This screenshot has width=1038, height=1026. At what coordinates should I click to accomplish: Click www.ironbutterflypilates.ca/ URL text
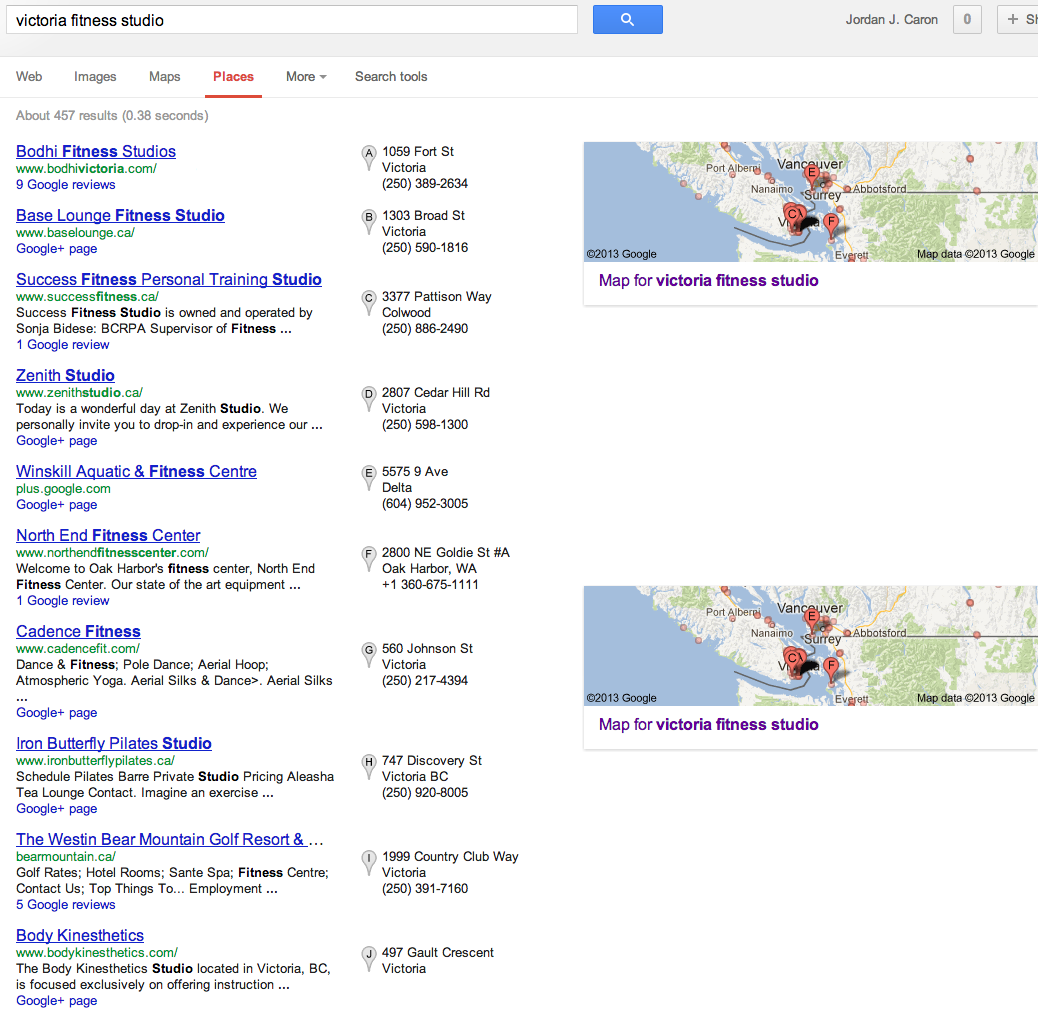coord(95,761)
